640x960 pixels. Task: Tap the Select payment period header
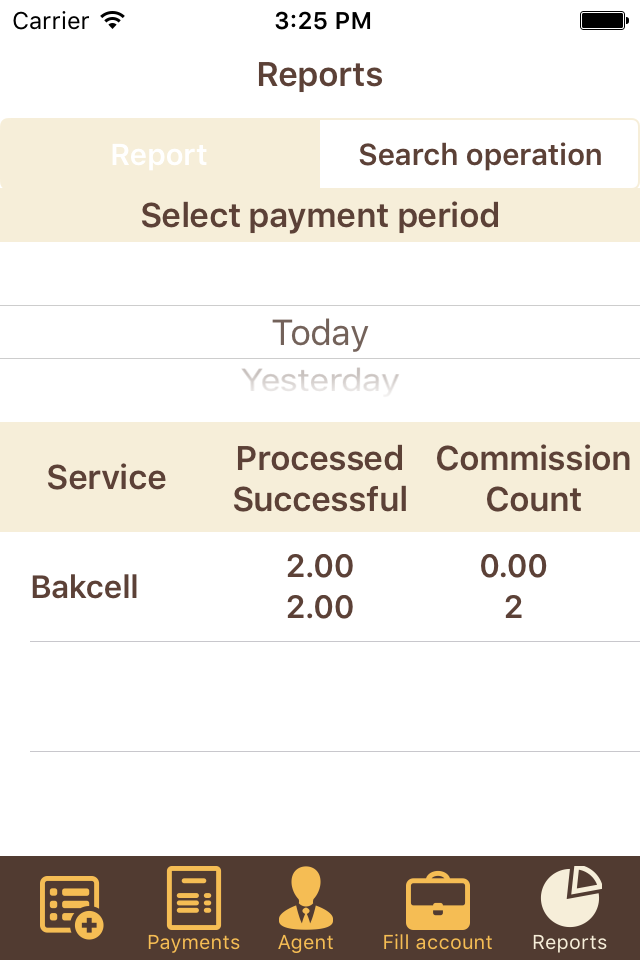tap(320, 215)
